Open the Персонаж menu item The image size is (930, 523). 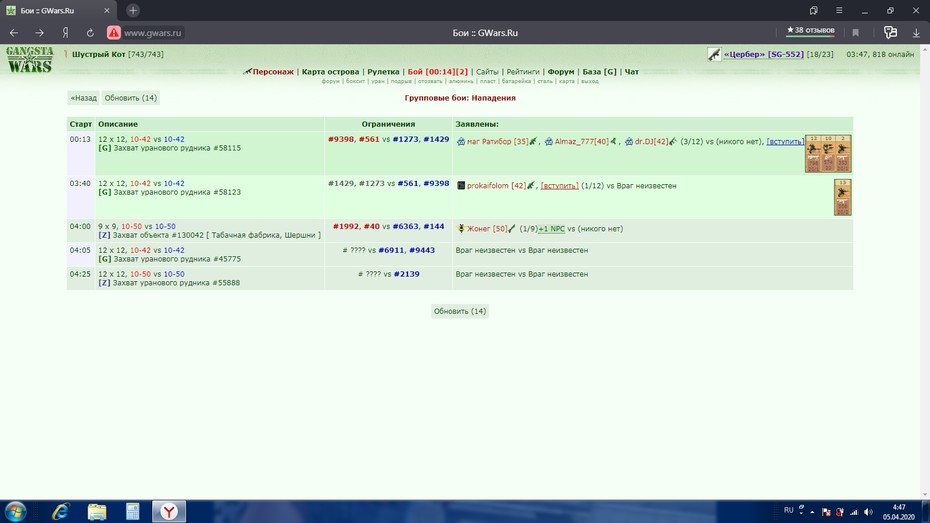pyautogui.click(x=273, y=72)
